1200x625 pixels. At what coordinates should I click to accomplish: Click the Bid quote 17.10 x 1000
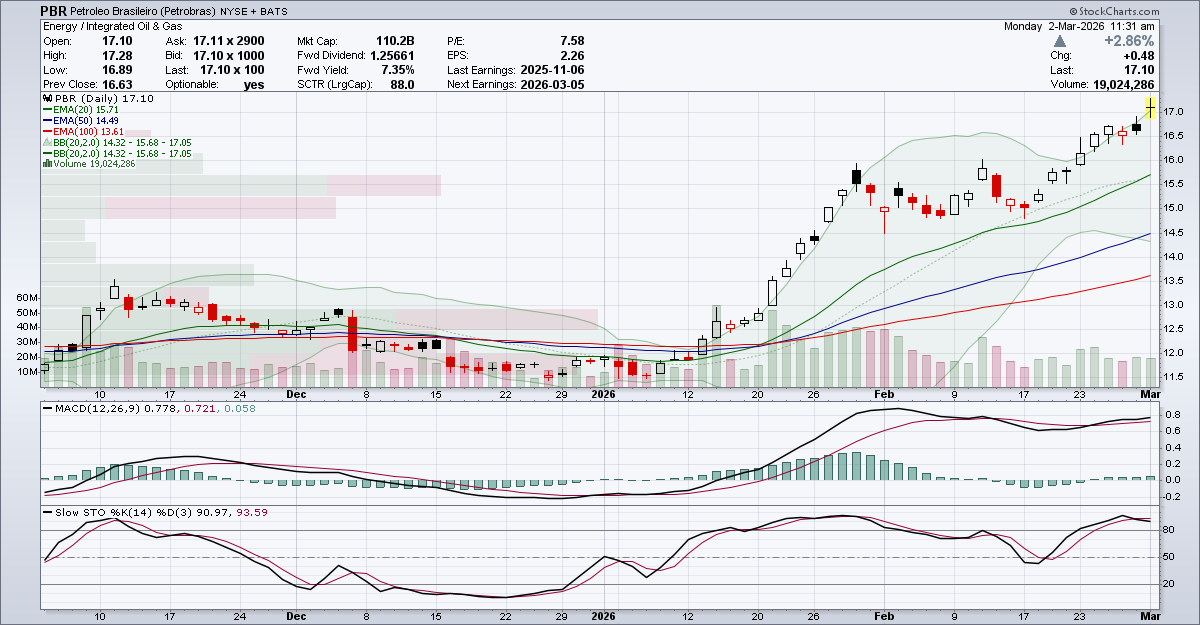pyautogui.click(x=229, y=56)
